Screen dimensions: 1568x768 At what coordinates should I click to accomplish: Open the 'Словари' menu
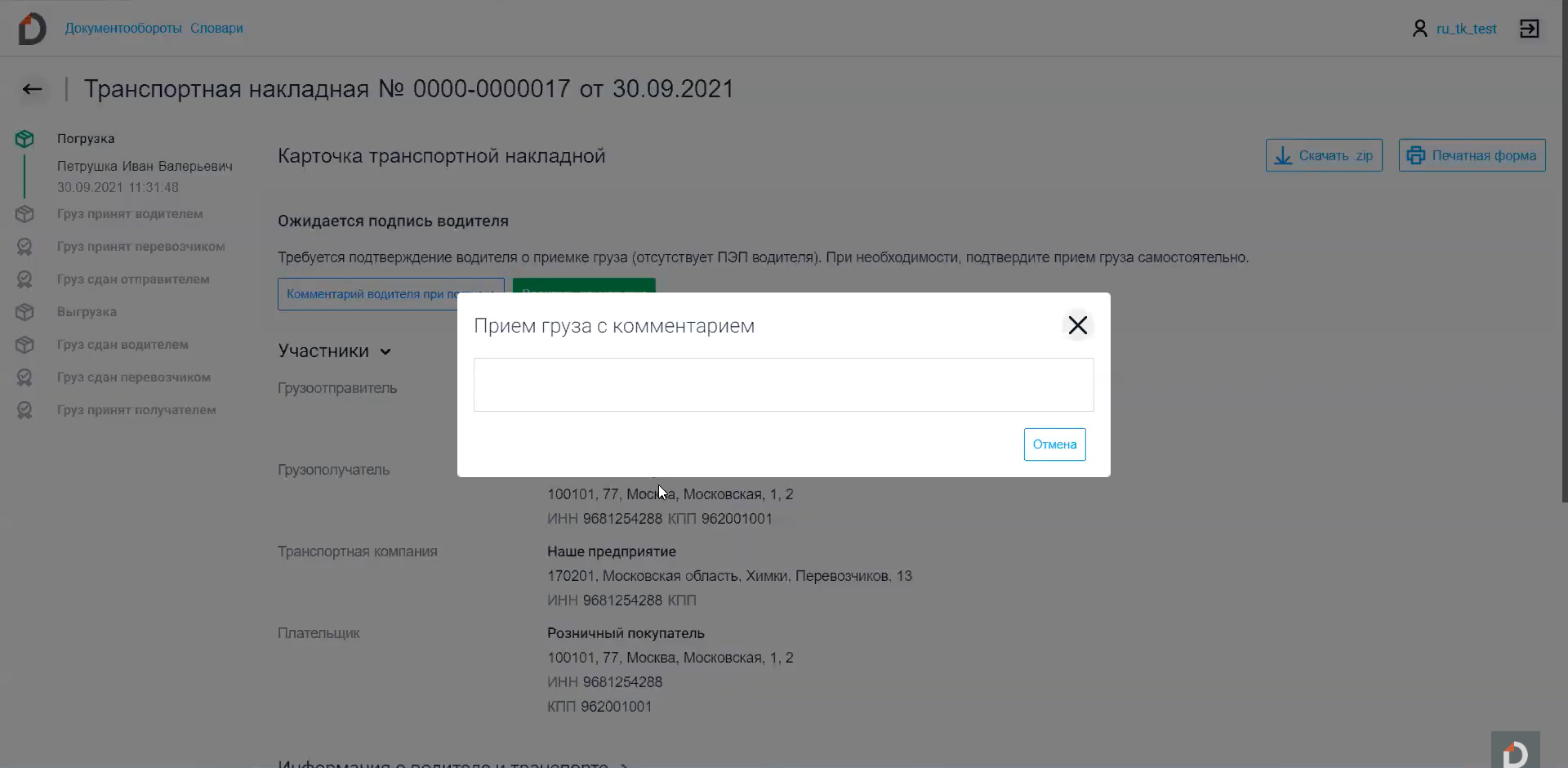point(216,29)
